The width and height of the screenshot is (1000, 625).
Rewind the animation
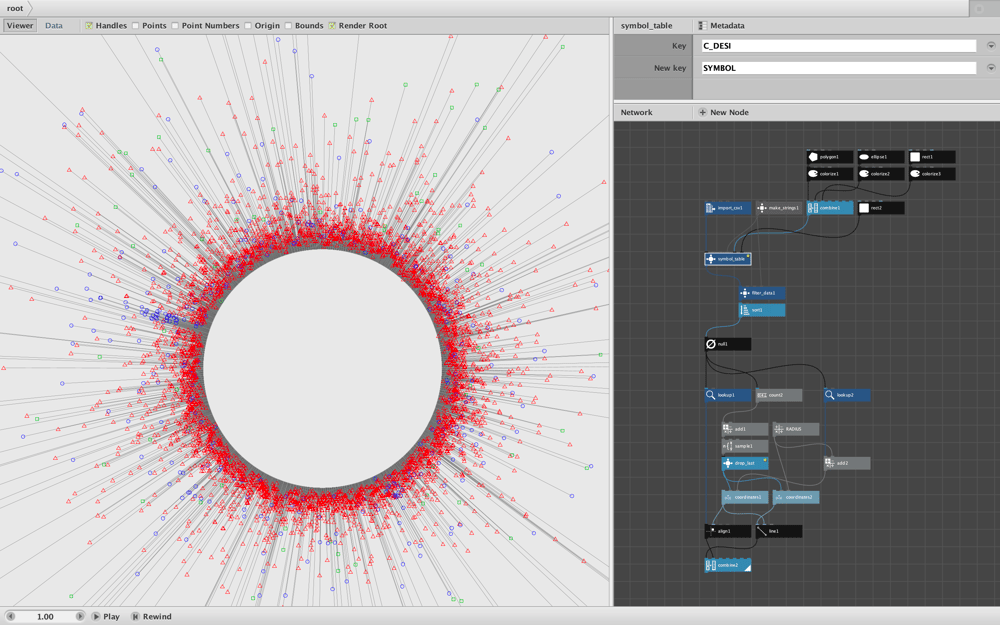coord(151,616)
